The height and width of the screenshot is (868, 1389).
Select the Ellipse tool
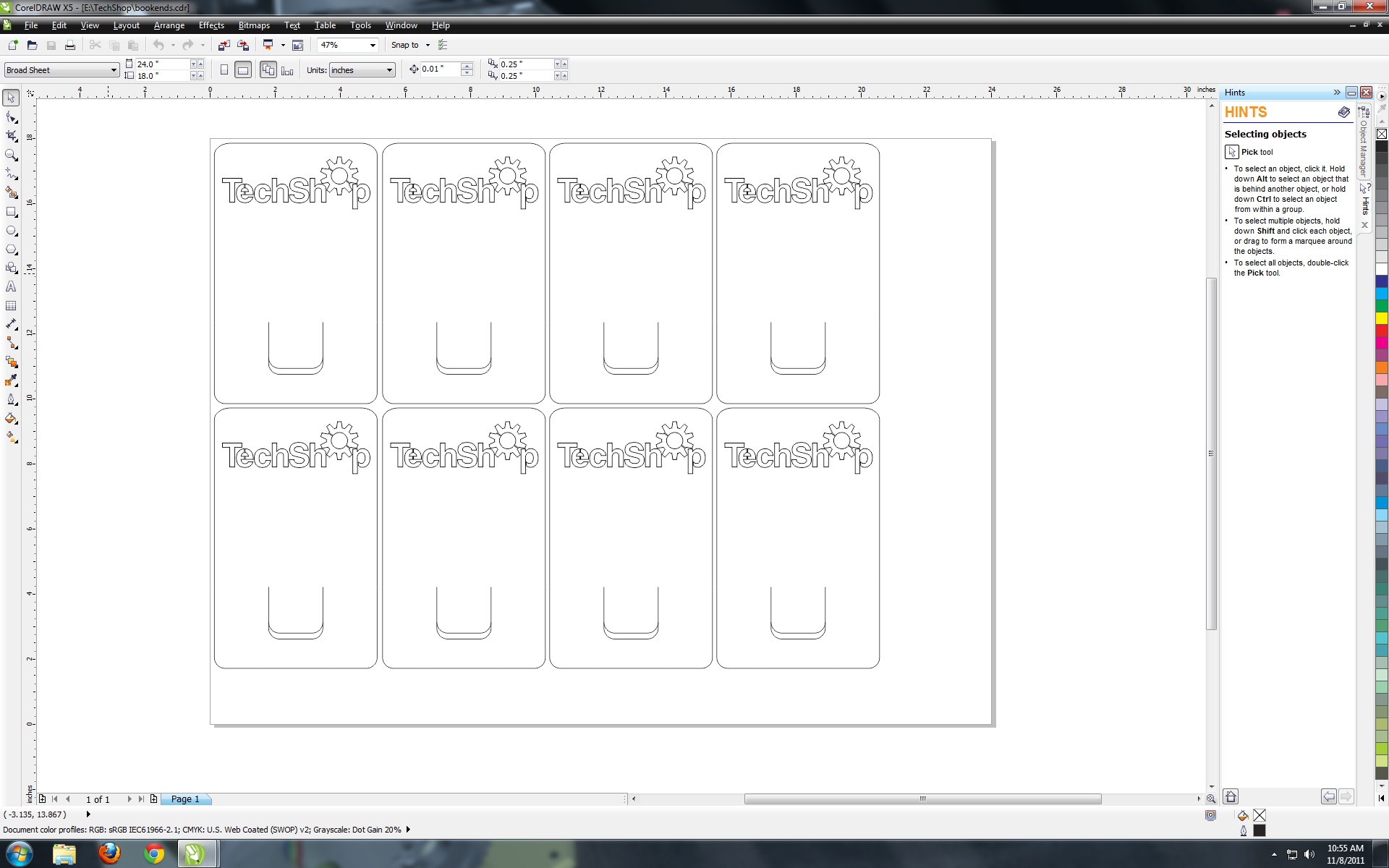pos(11,231)
